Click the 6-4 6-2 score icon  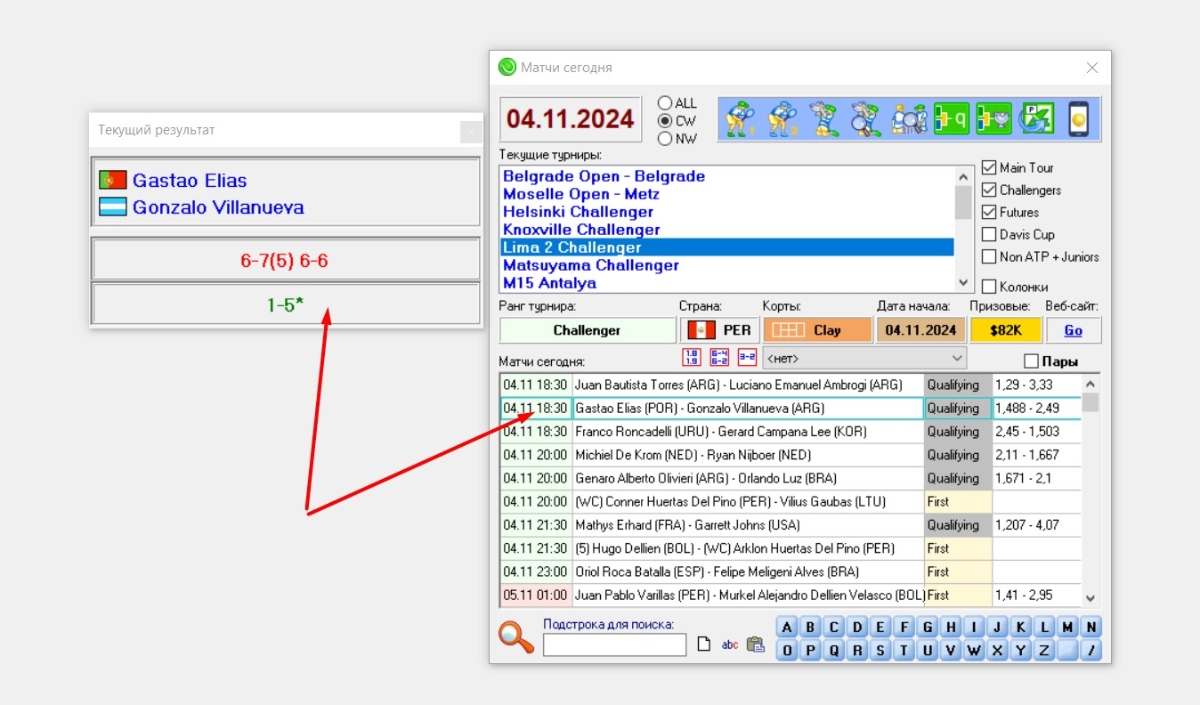(x=719, y=357)
